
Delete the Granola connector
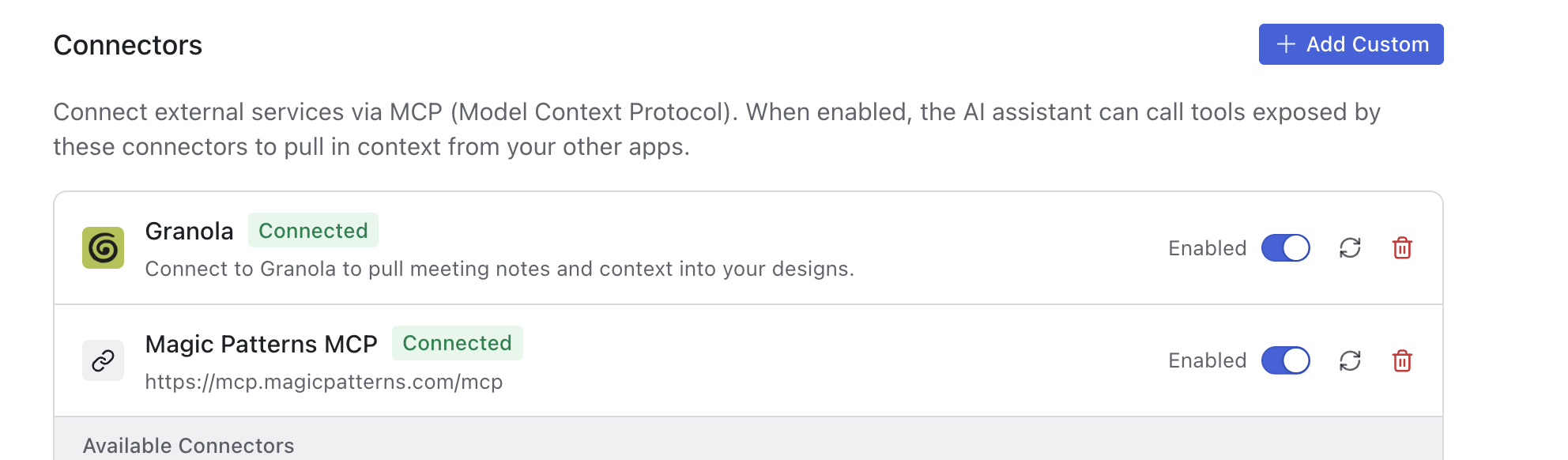pyautogui.click(x=1402, y=248)
